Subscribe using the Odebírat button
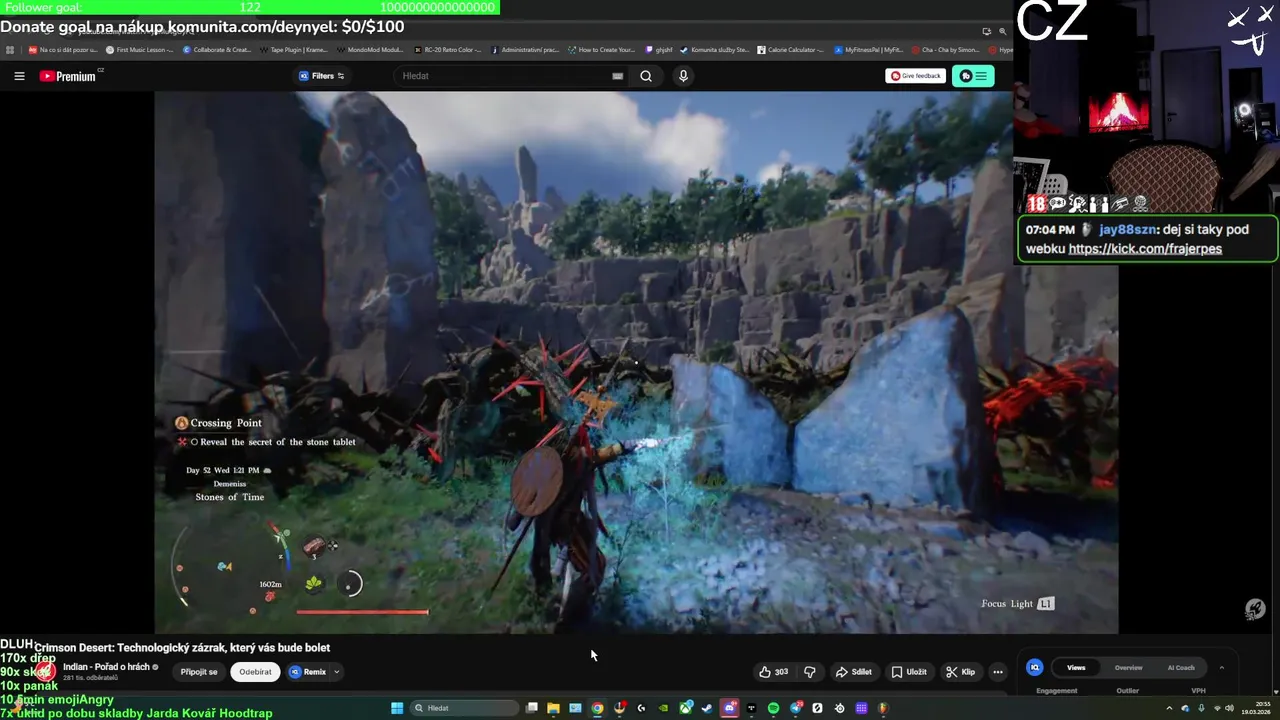 pyautogui.click(x=255, y=672)
